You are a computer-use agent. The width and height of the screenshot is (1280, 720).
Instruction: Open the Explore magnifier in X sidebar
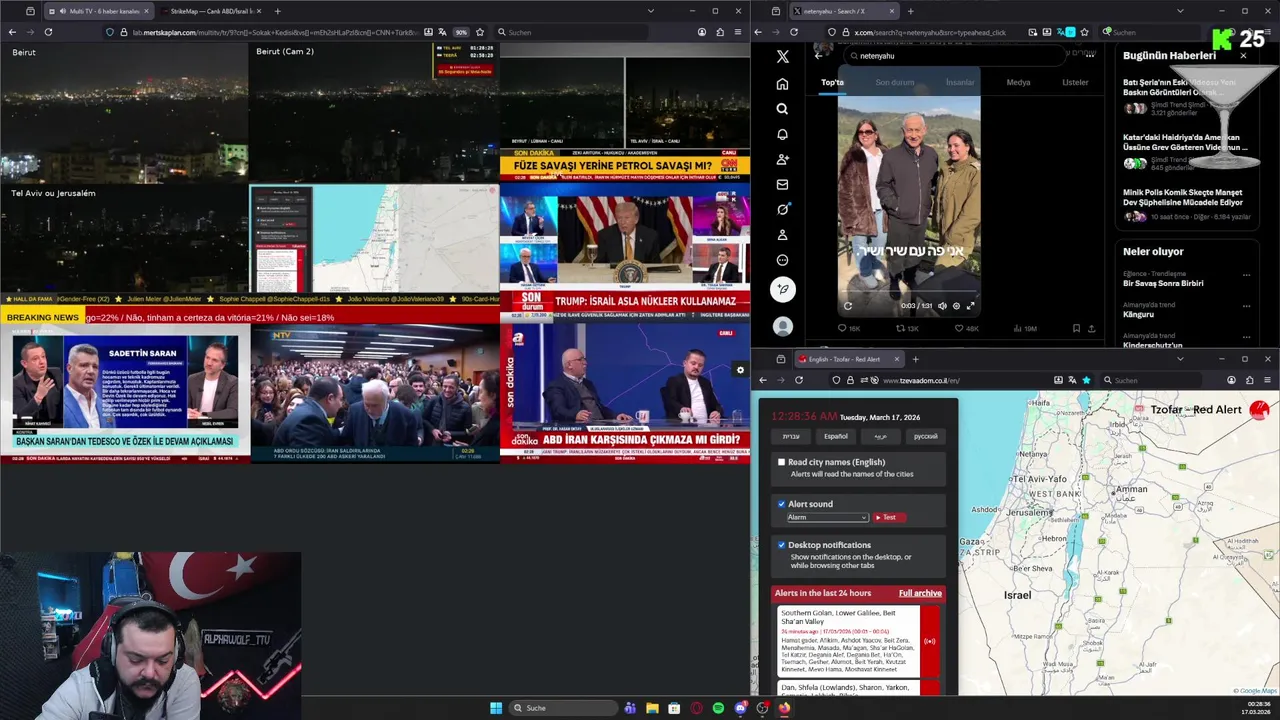coord(782,109)
